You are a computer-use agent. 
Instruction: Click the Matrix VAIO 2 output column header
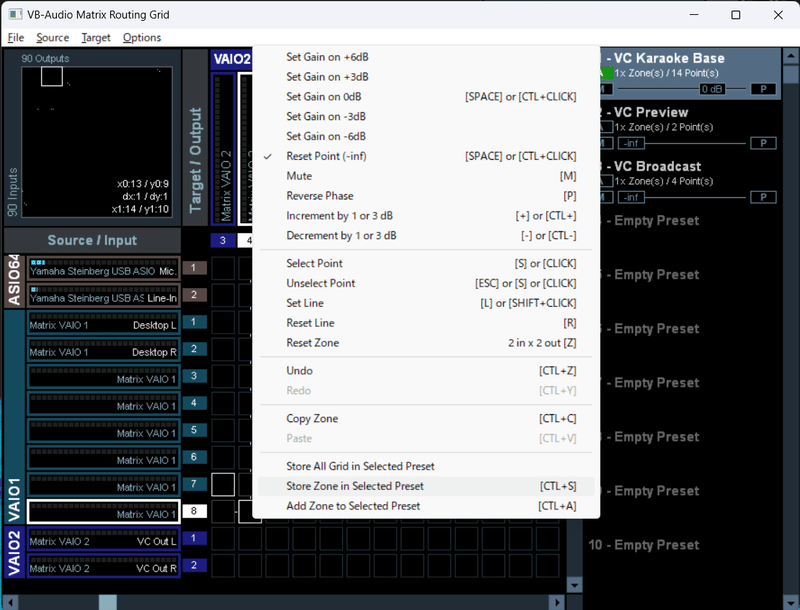coord(223,148)
